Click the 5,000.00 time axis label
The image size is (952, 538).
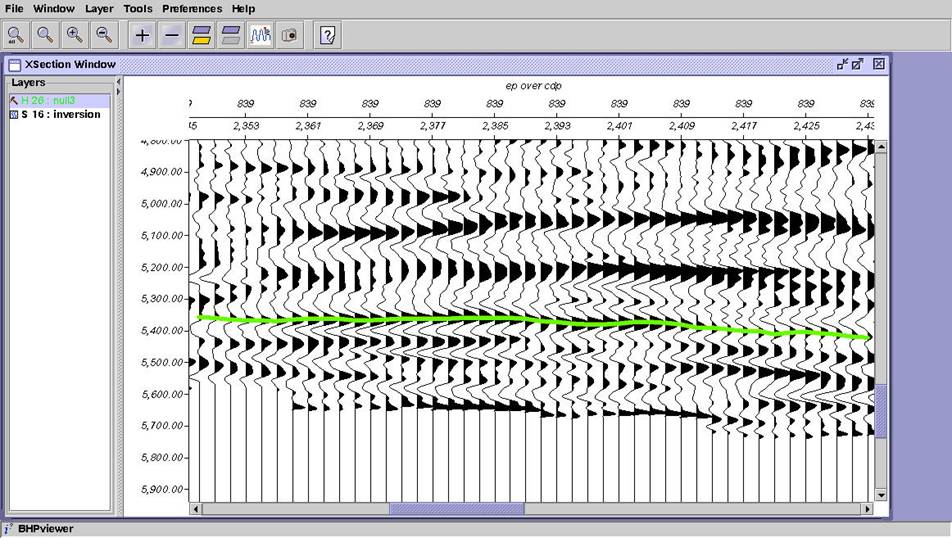162,204
